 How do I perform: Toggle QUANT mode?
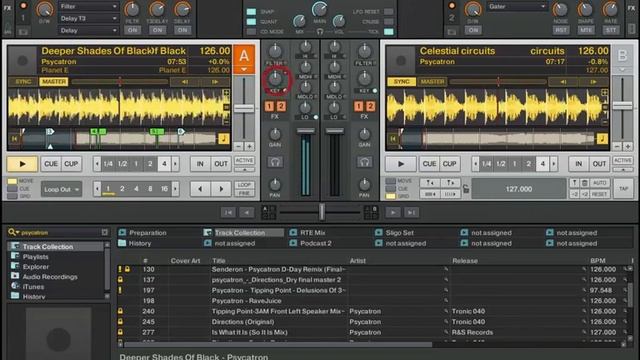pos(251,22)
